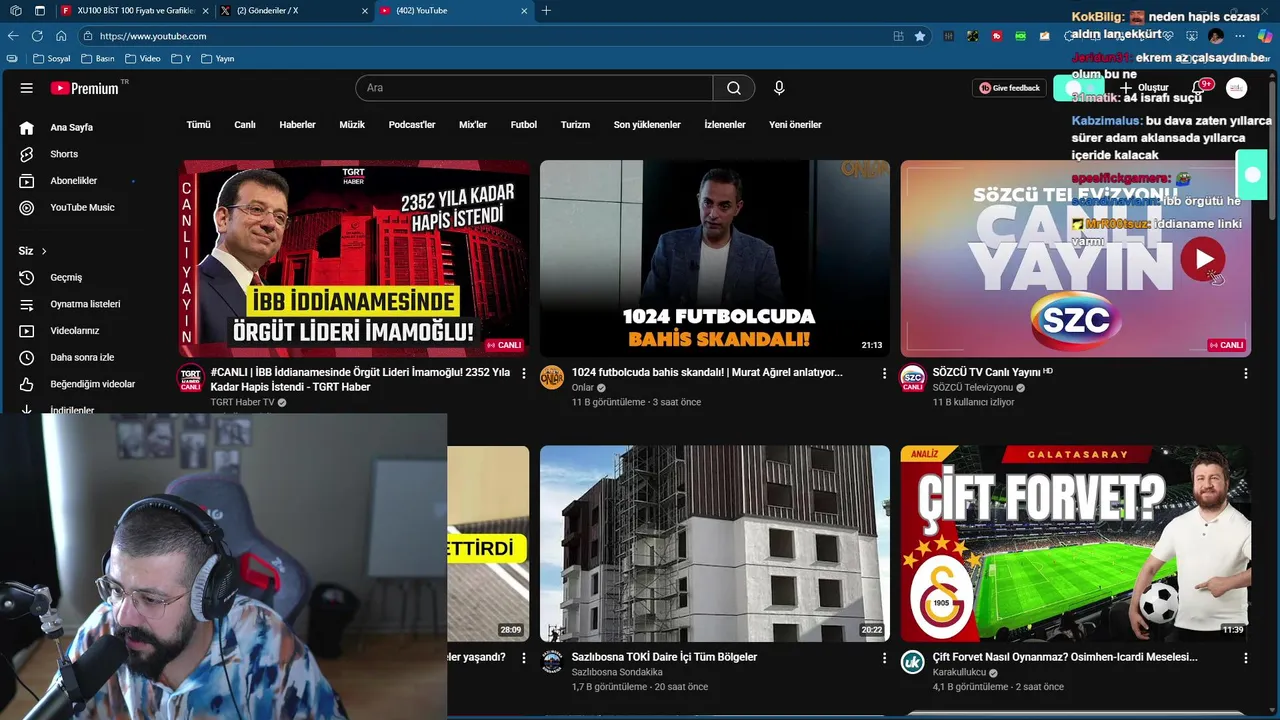The height and width of the screenshot is (720, 1280).
Task: Go back in the browser
Action: (13, 36)
